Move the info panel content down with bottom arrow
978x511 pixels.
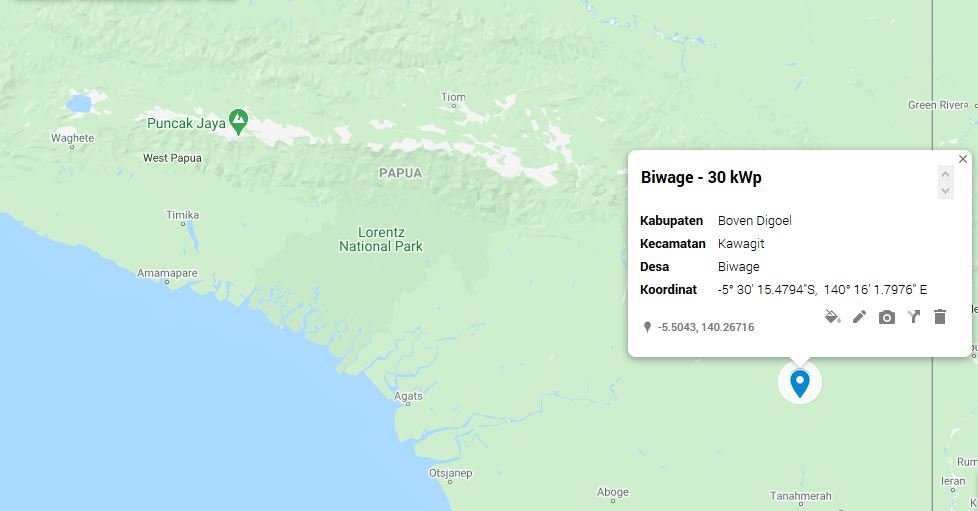(x=946, y=191)
